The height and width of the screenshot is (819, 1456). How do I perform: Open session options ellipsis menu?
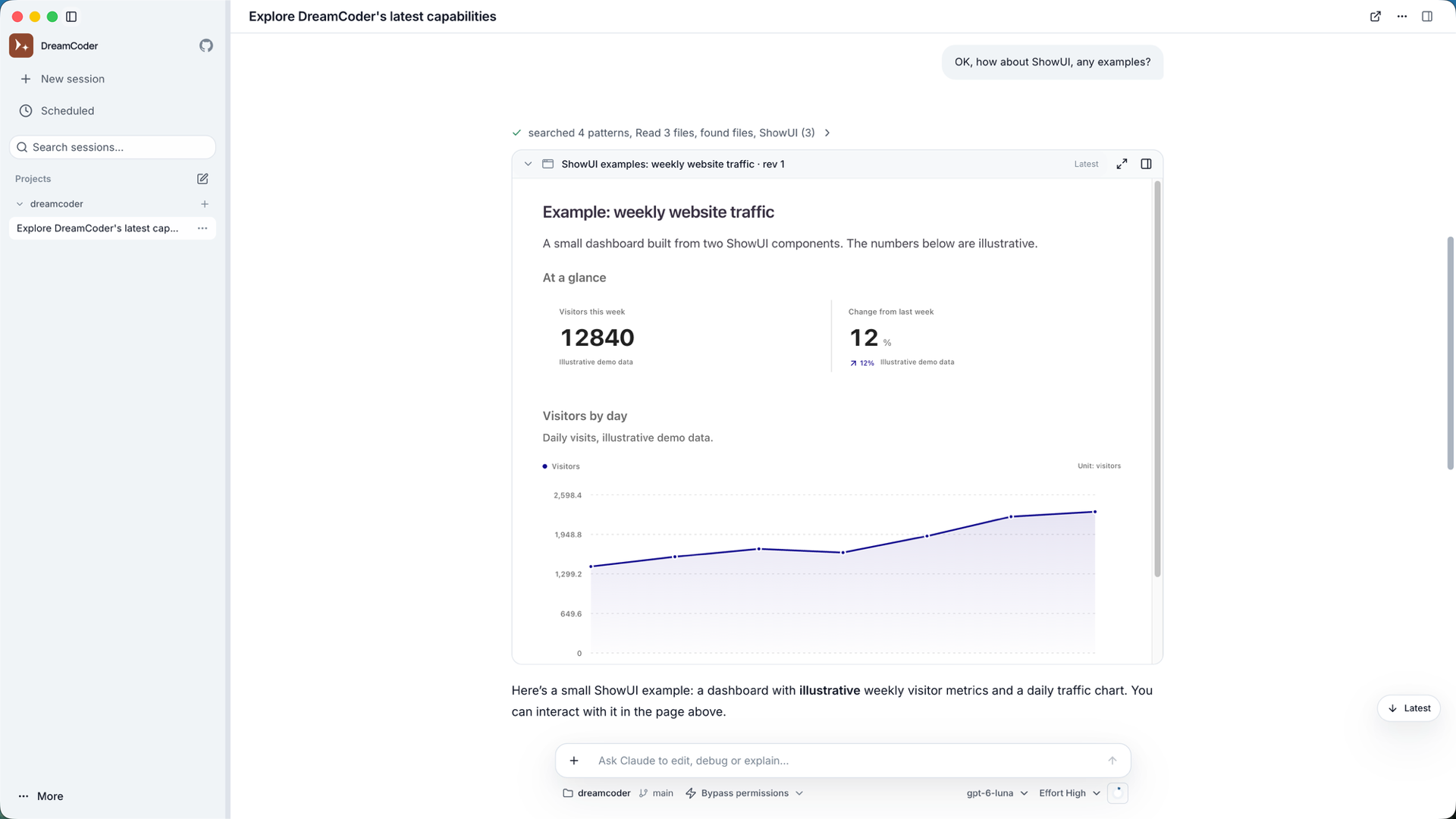[x=202, y=228]
